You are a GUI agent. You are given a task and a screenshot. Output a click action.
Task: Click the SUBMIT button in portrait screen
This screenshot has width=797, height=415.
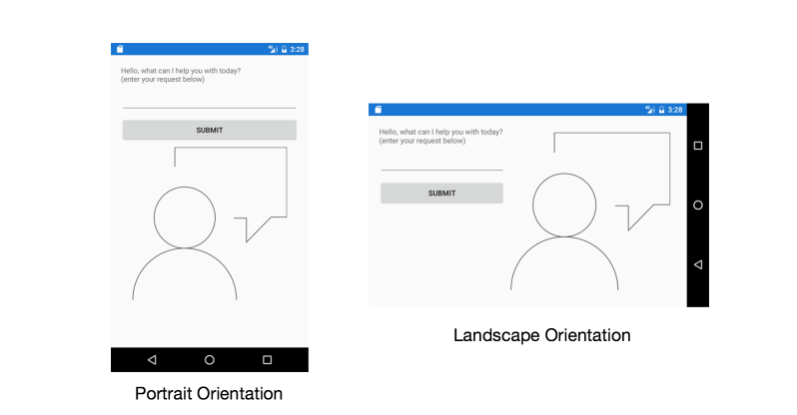209,130
